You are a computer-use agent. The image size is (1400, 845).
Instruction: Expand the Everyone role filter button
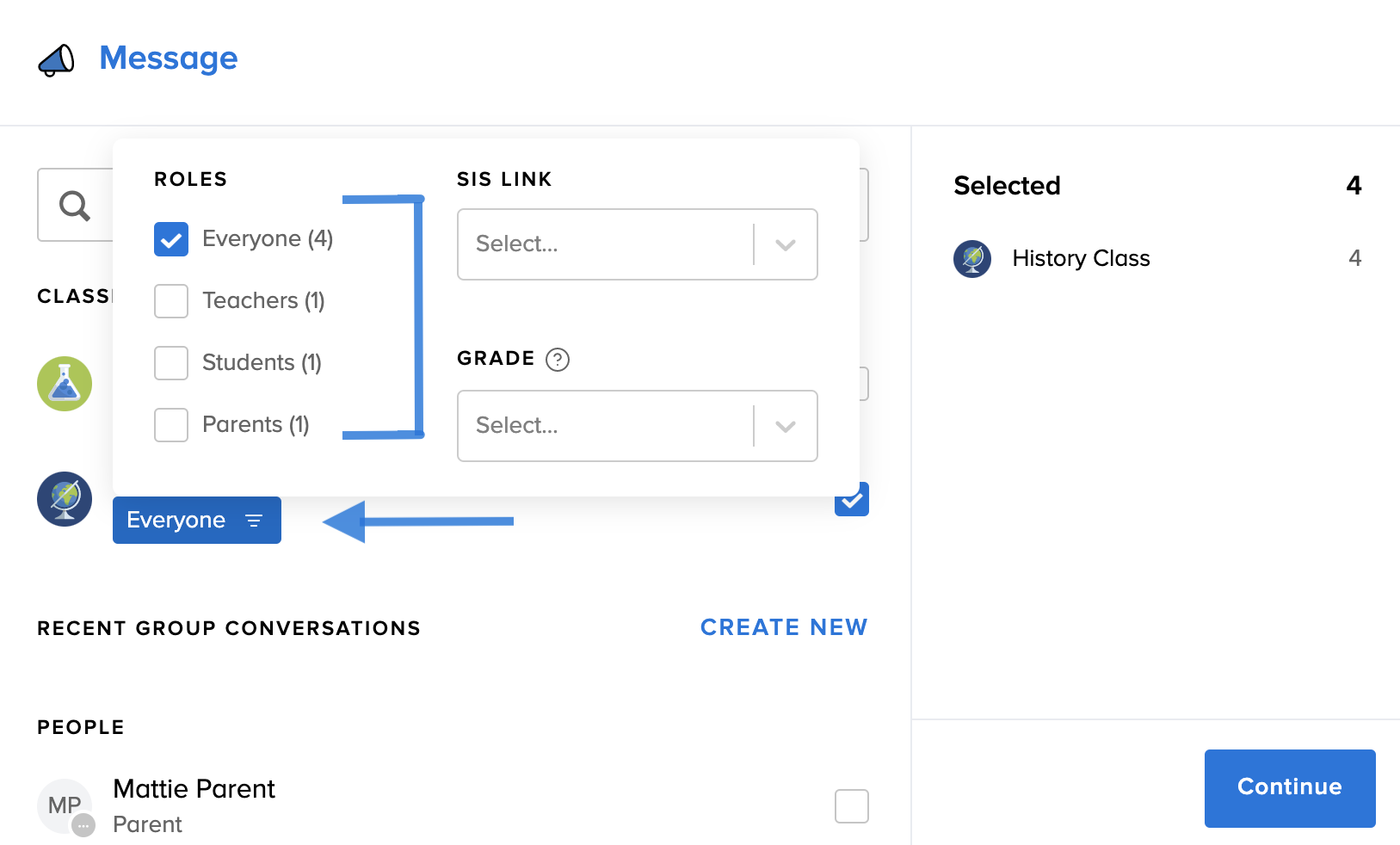[x=196, y=521]
